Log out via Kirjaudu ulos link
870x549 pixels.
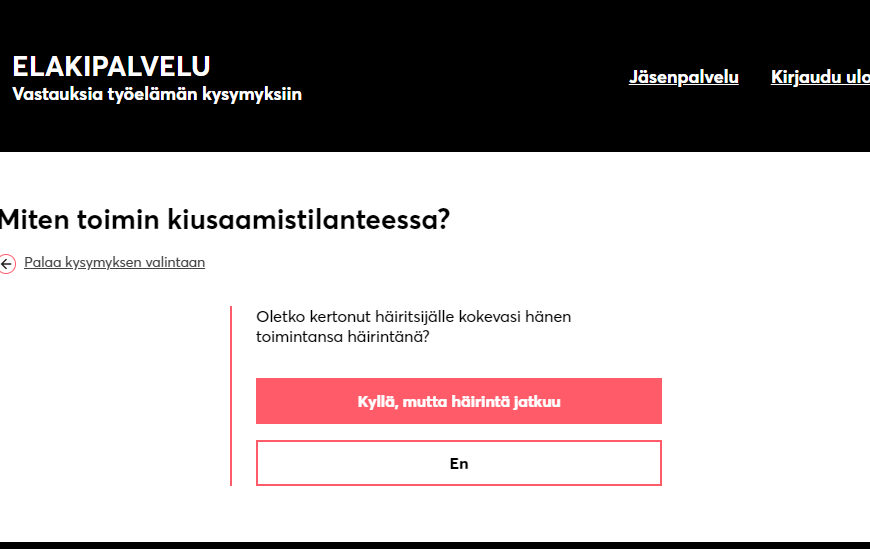[820, 77]
